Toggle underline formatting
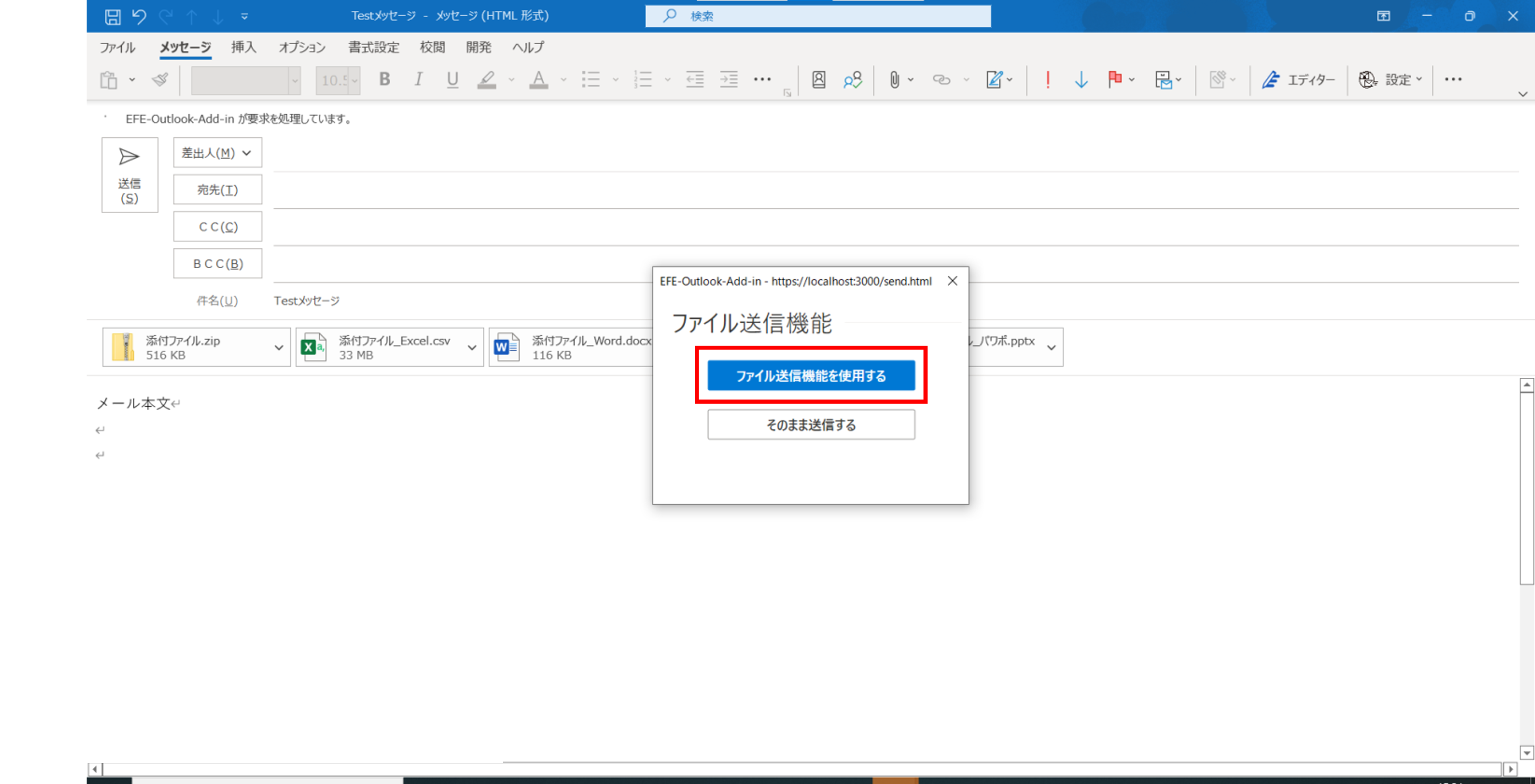The image size is (1535, 784). 452,79
